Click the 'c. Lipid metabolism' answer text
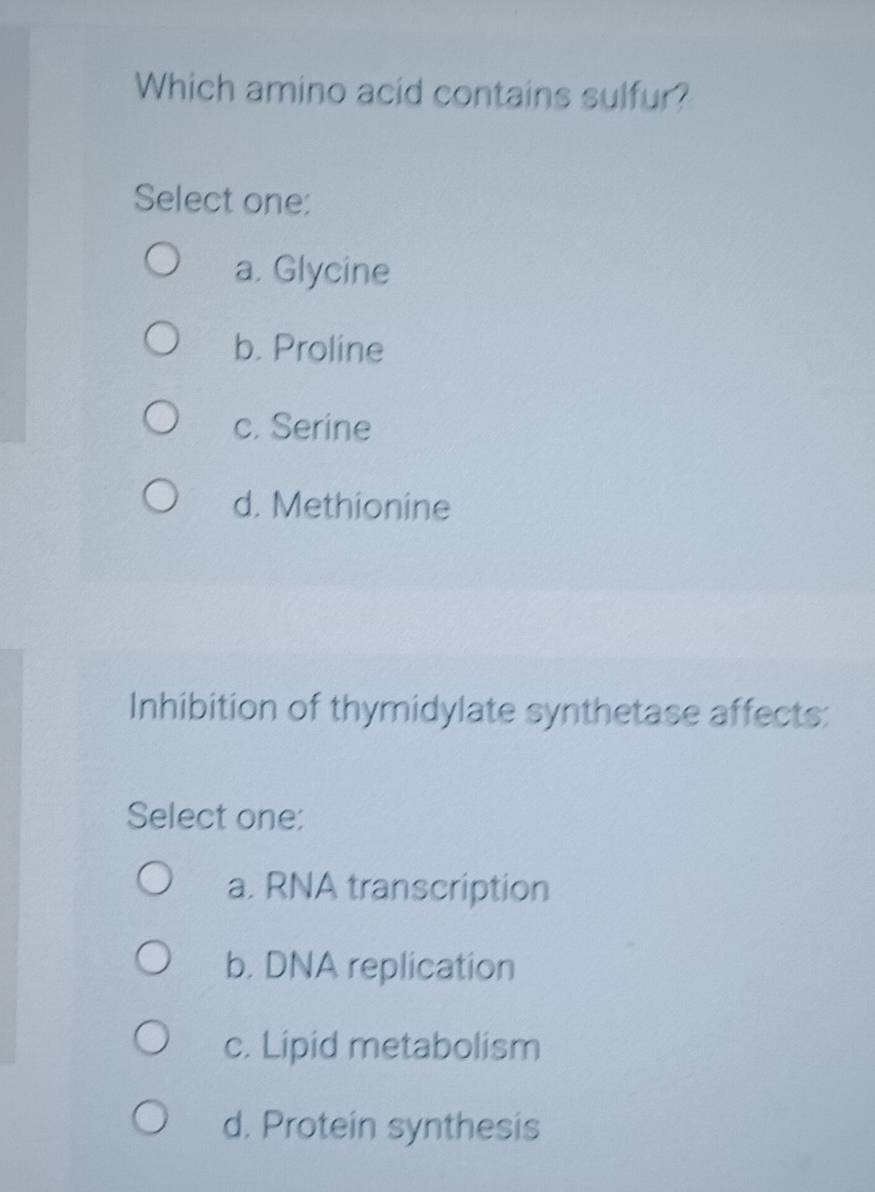Viewport: 875px width, 1192px height. (x=384, y=1047)
